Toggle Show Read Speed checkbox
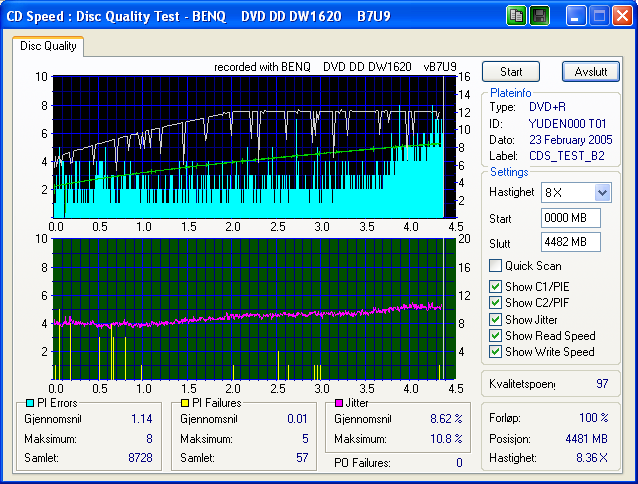The width and height of the screenshot is (638, 484). tap(495, 336)
